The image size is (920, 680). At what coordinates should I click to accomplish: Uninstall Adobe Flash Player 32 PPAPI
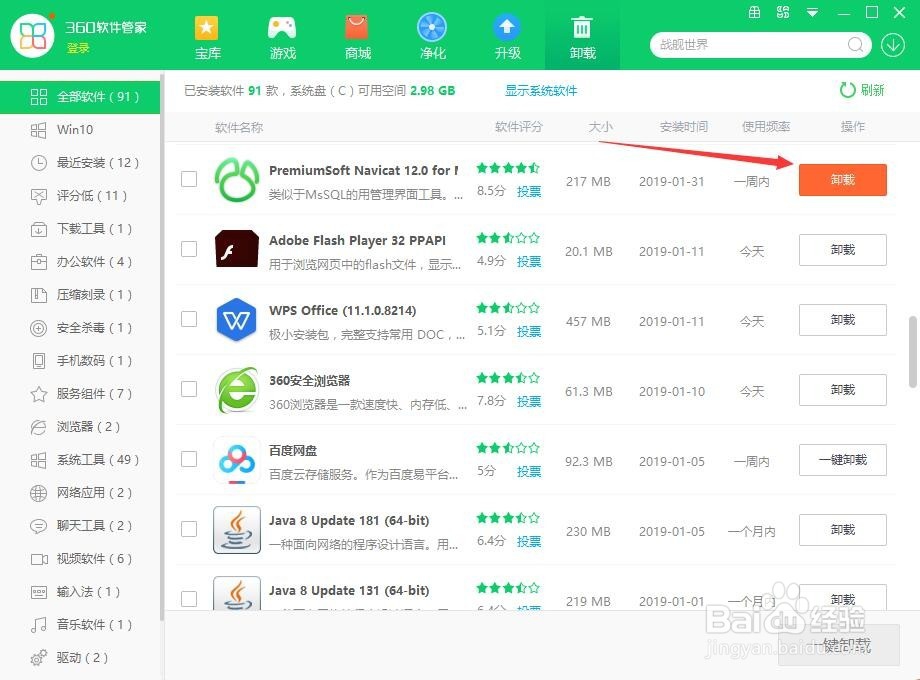click(842, 250)
